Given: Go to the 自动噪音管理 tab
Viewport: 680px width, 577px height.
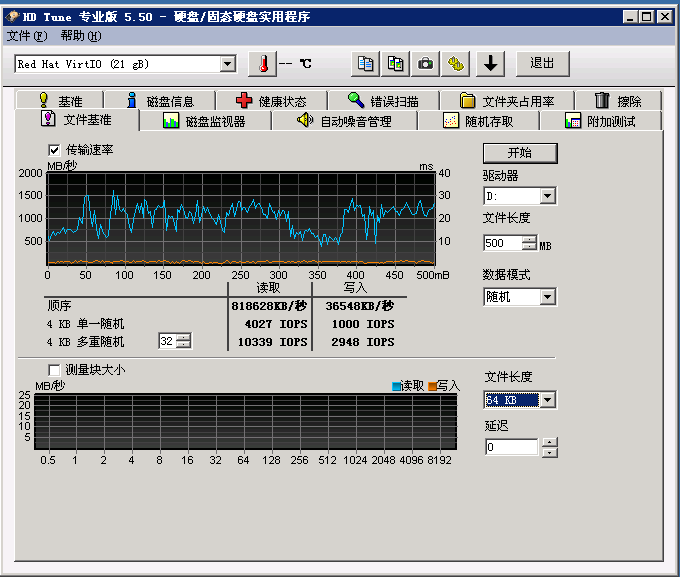Looking at the screenshot, I should [344, 121].
